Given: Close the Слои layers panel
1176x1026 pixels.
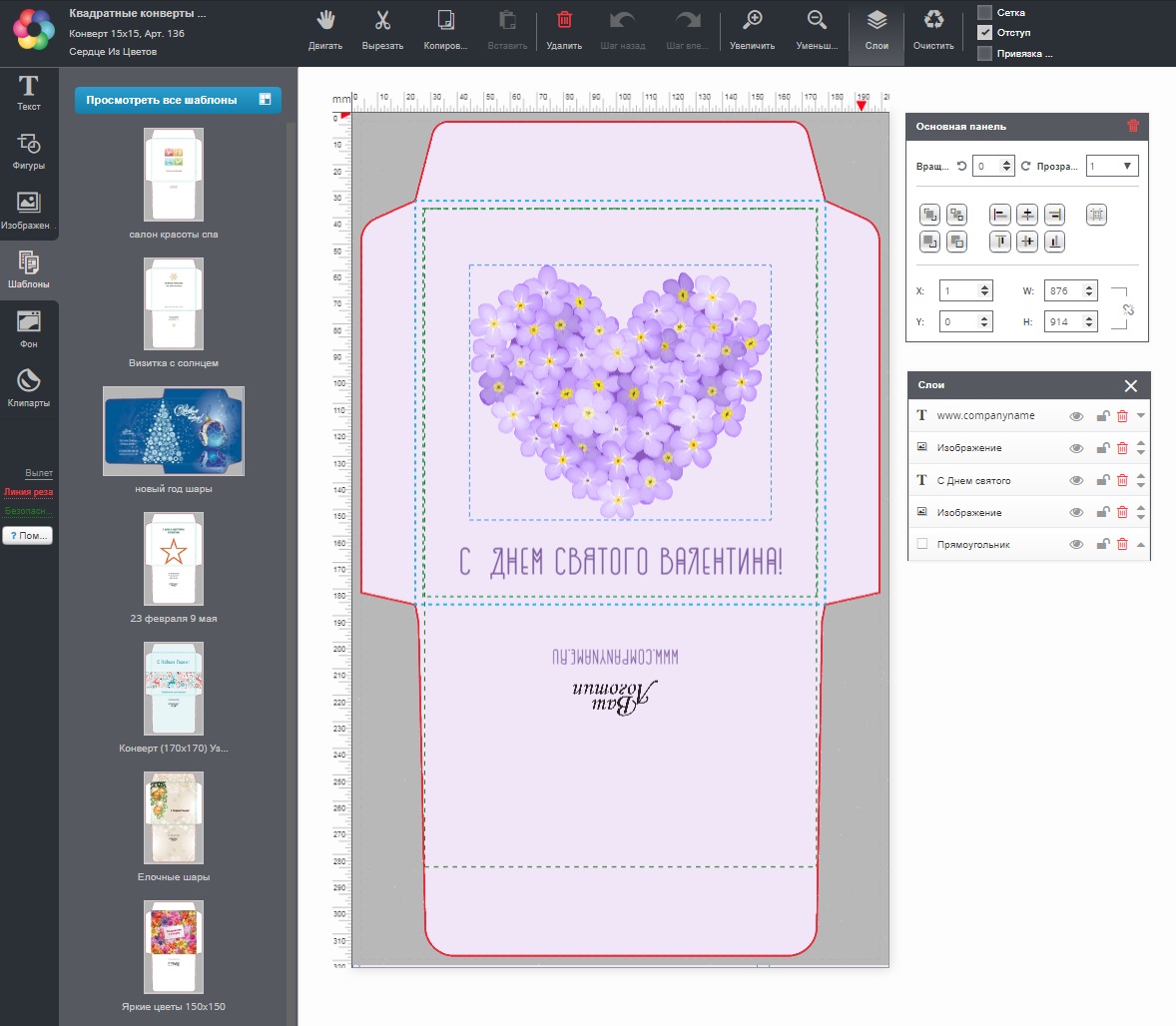Looking at the screenshot, I should click(1130, 385).
